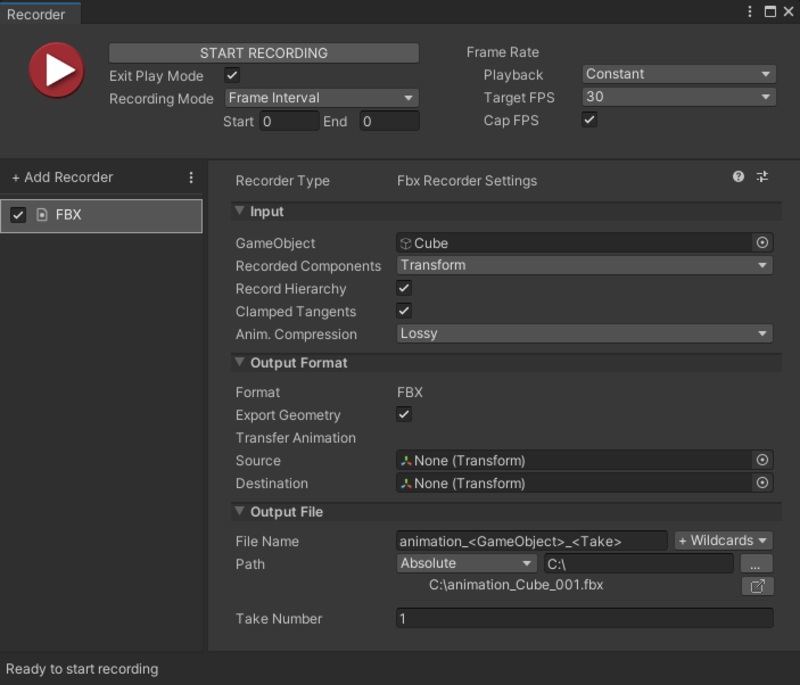Click the Take Number input field
Image resolution: width=800 pixels, height=685 pixels.
584,619
